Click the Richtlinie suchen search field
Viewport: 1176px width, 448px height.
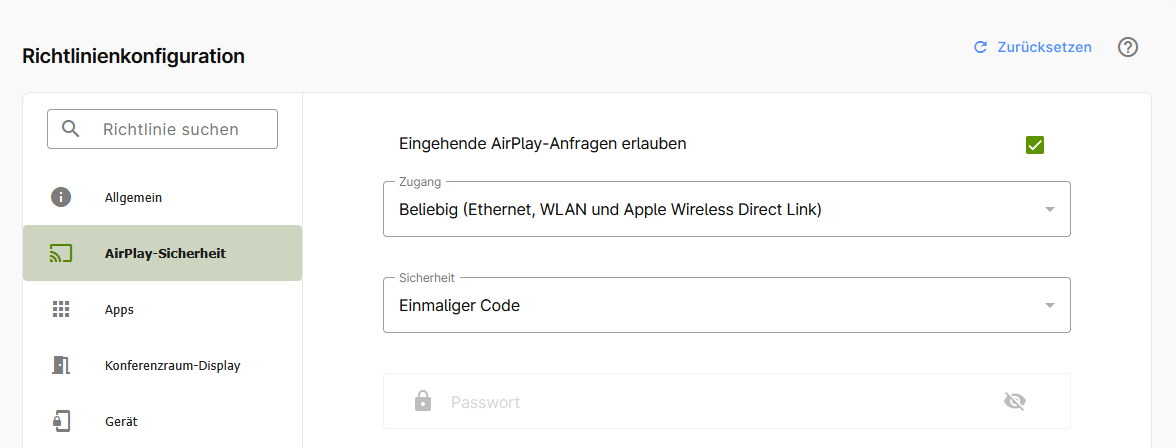coord(162,129)
